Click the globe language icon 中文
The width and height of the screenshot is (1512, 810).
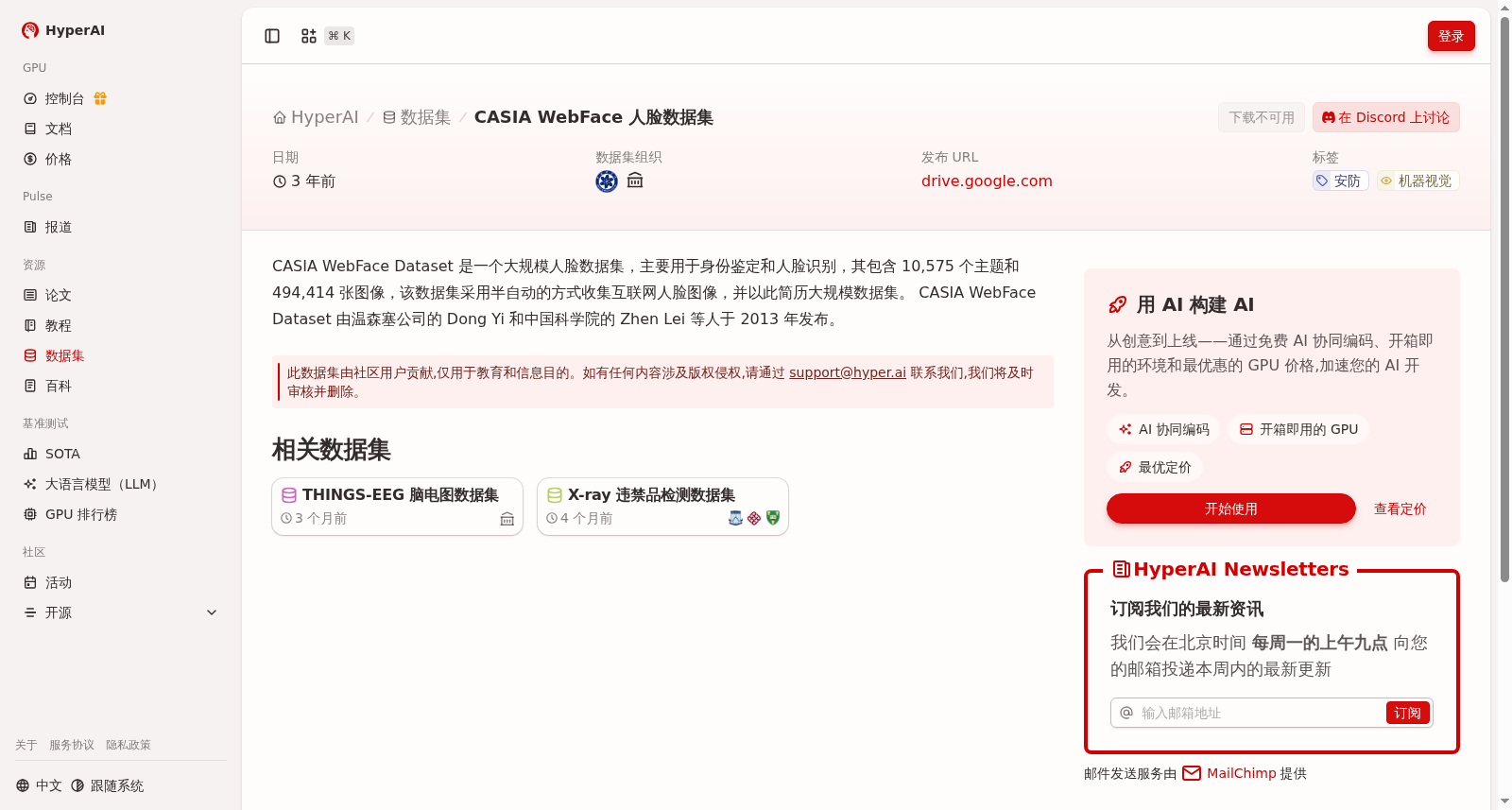coord(23,785)
